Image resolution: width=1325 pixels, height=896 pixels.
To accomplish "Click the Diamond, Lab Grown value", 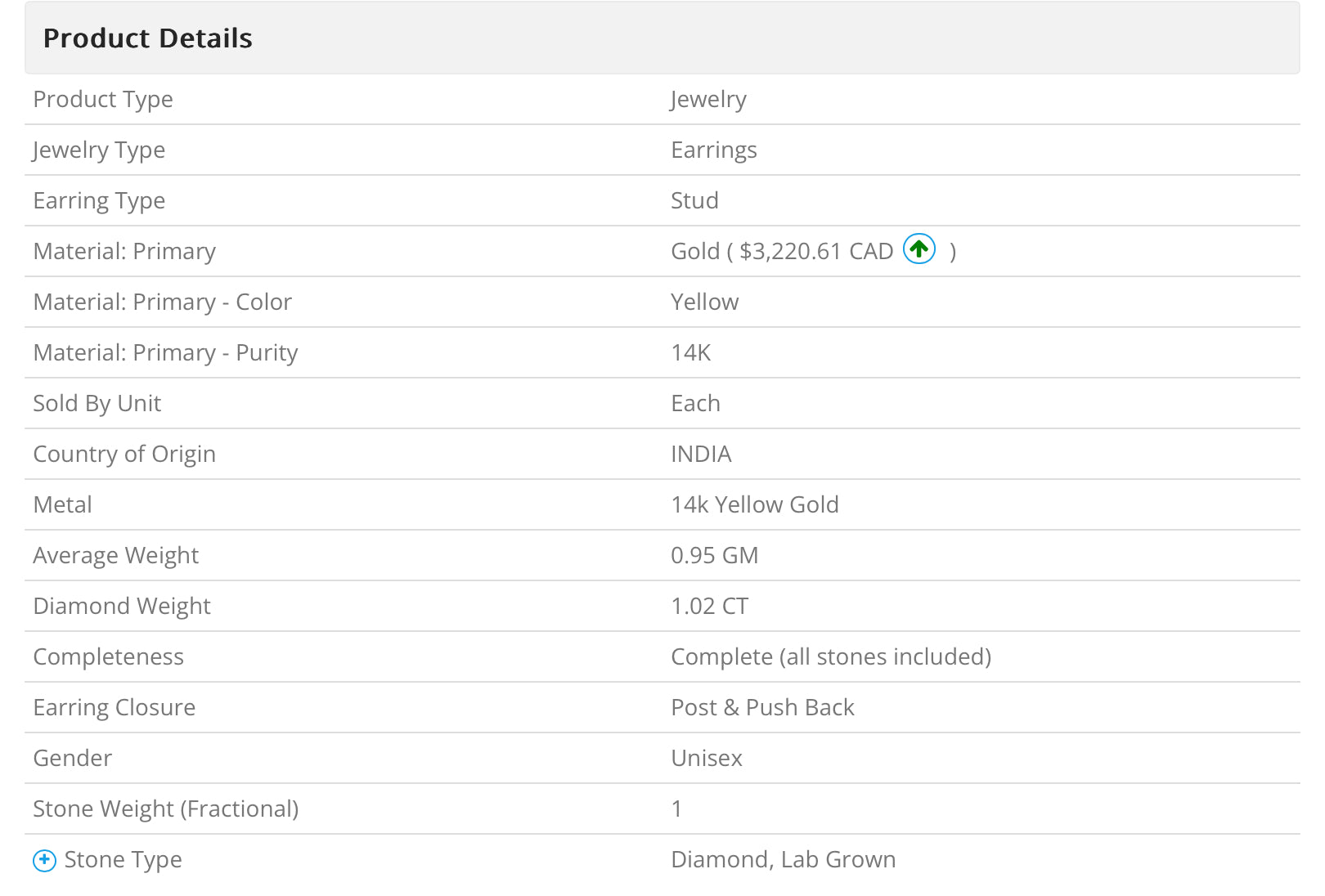I will pos(783,859).
